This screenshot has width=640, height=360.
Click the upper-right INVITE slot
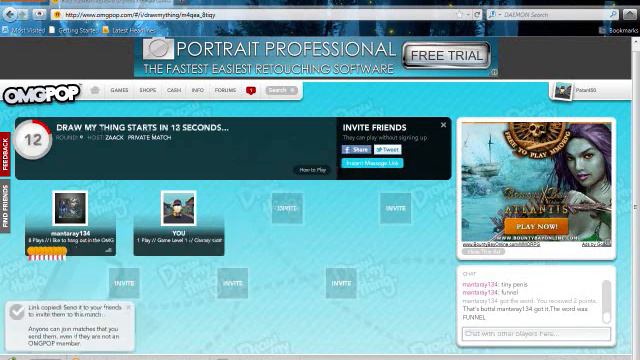(x=396, y=208)
